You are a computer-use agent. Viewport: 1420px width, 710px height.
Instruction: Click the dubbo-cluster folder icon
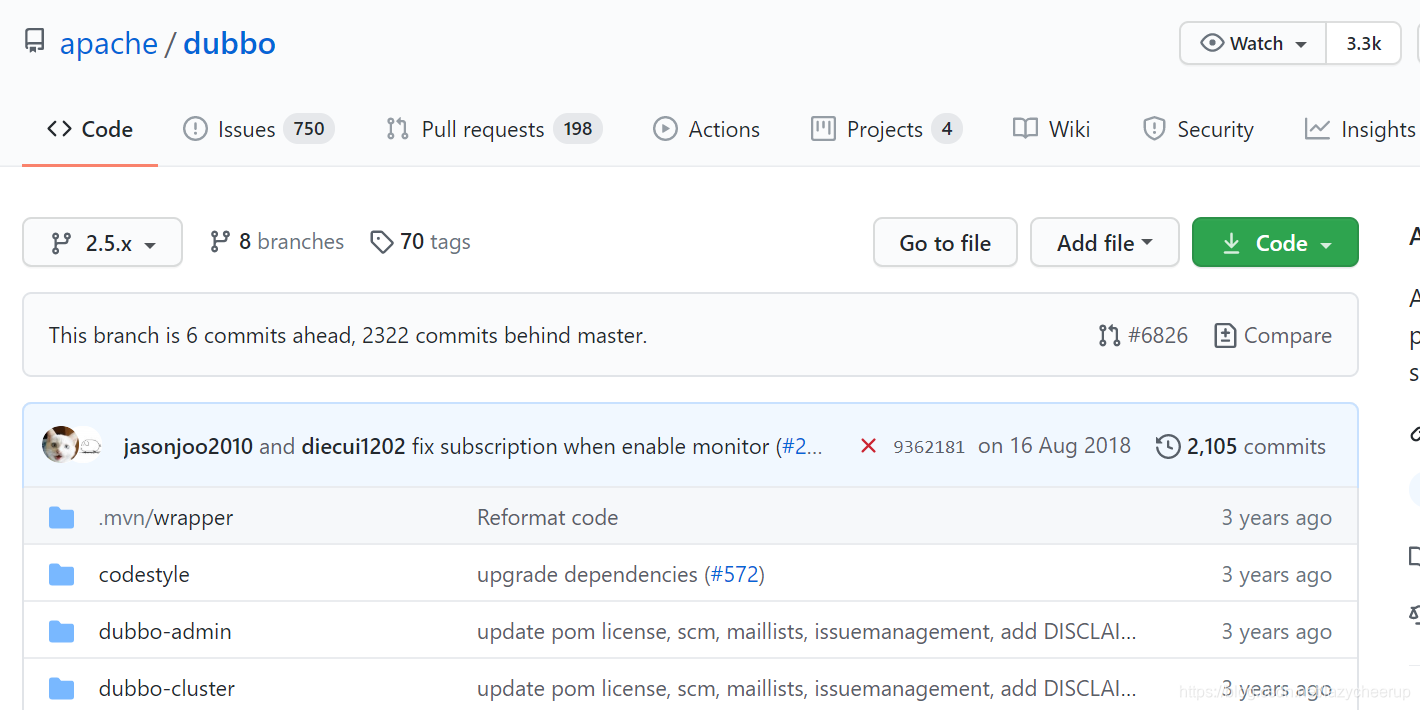click(x=62, y=688)
